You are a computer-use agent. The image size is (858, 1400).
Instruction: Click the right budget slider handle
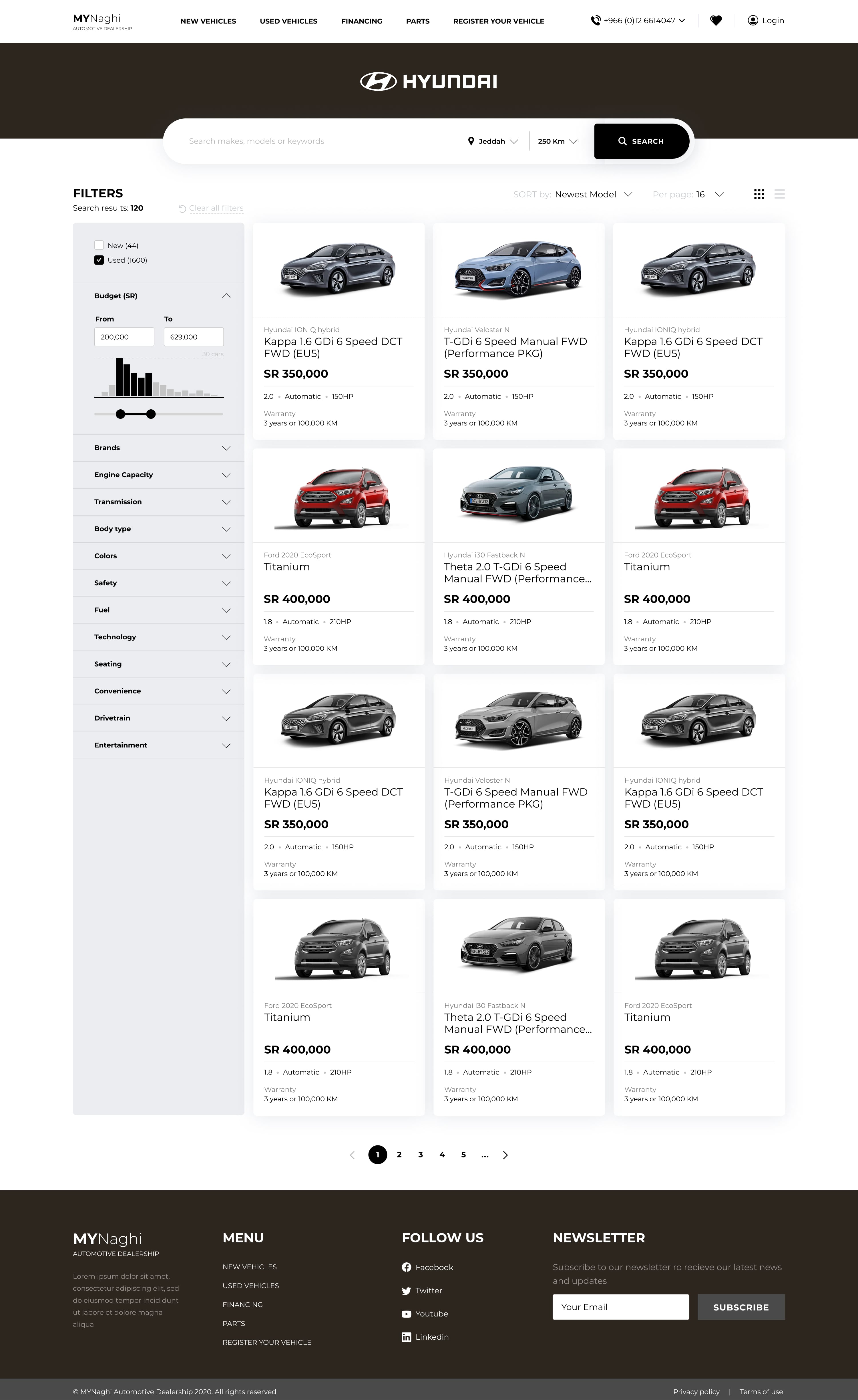tap(150, 414)
